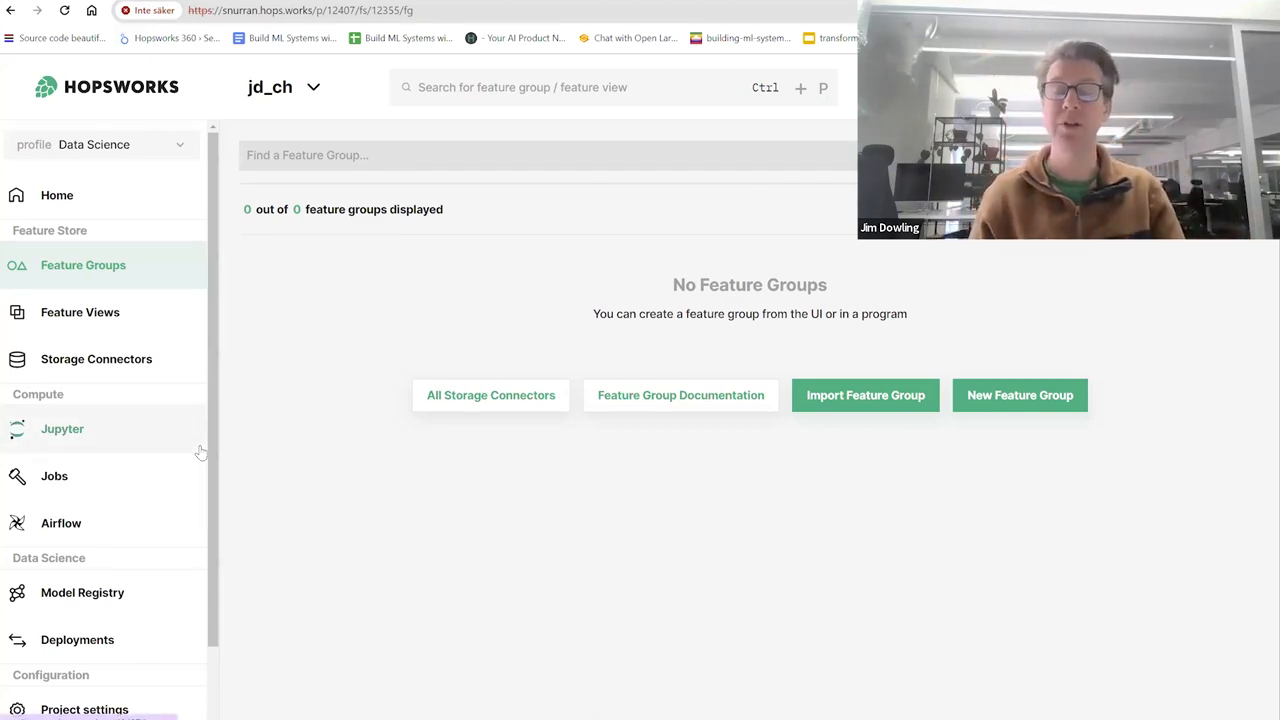Click the Airflow pinwheel icon
The width and height of the screenshot is (1280, 720).
pyautogui.click(x=17, y=523)
